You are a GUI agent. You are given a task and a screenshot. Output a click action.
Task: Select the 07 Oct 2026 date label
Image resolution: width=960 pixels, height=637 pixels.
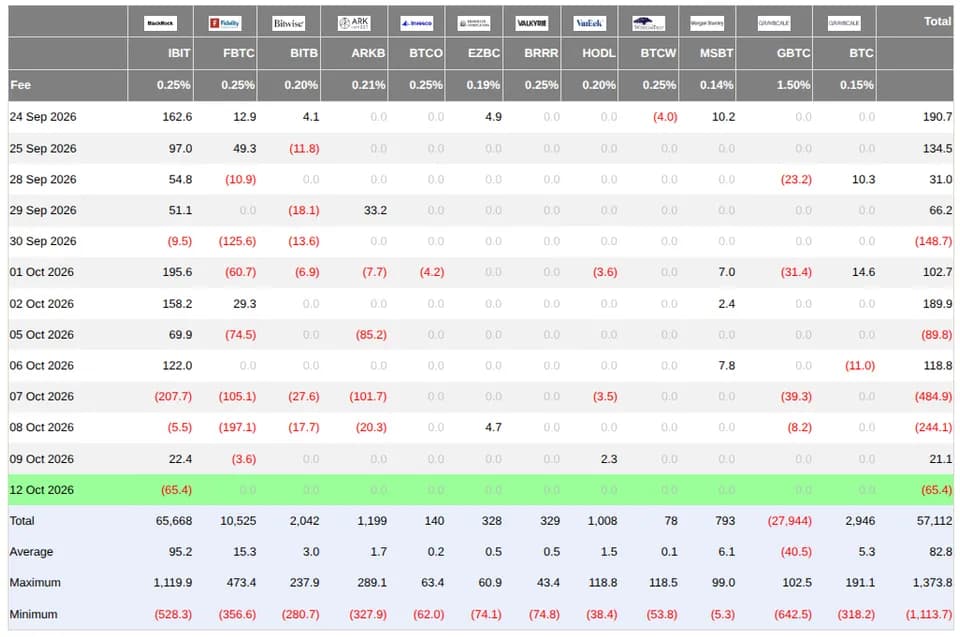42,396
